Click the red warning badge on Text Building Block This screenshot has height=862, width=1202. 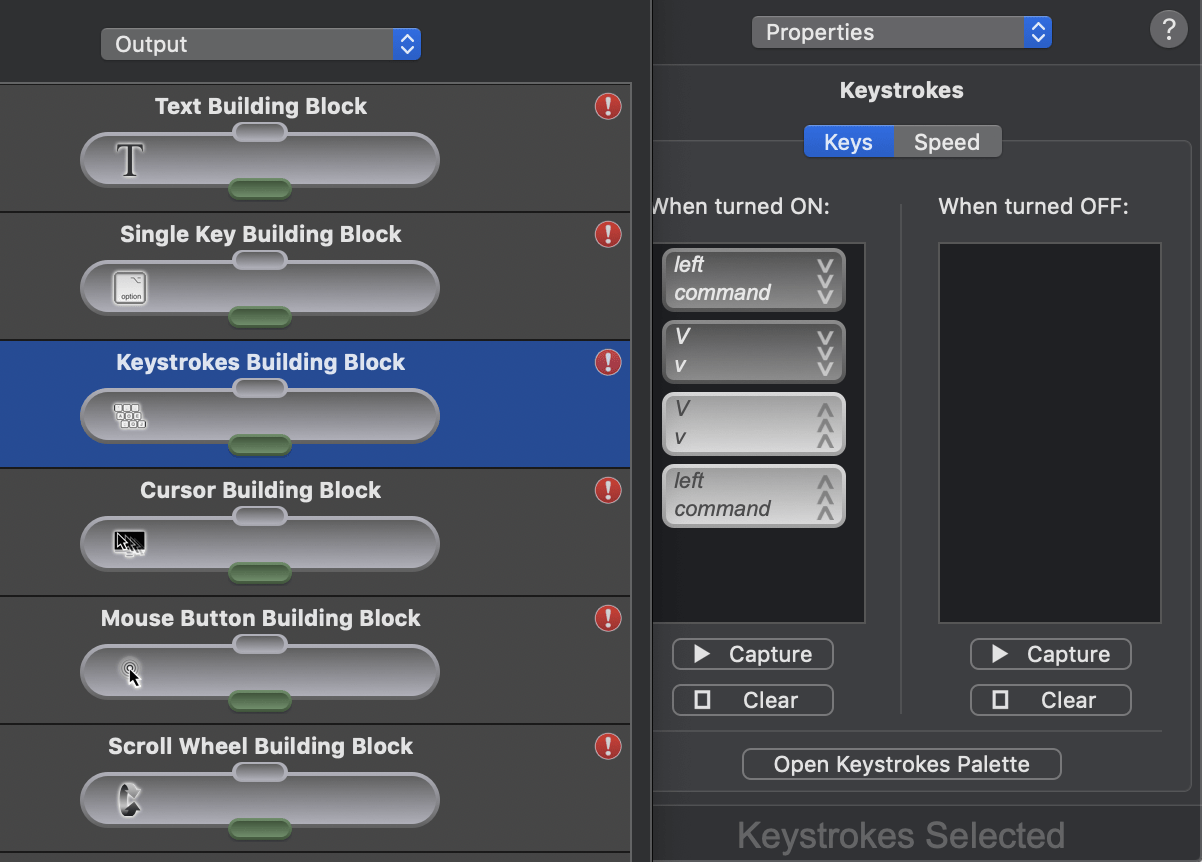(x=608, y=106)
